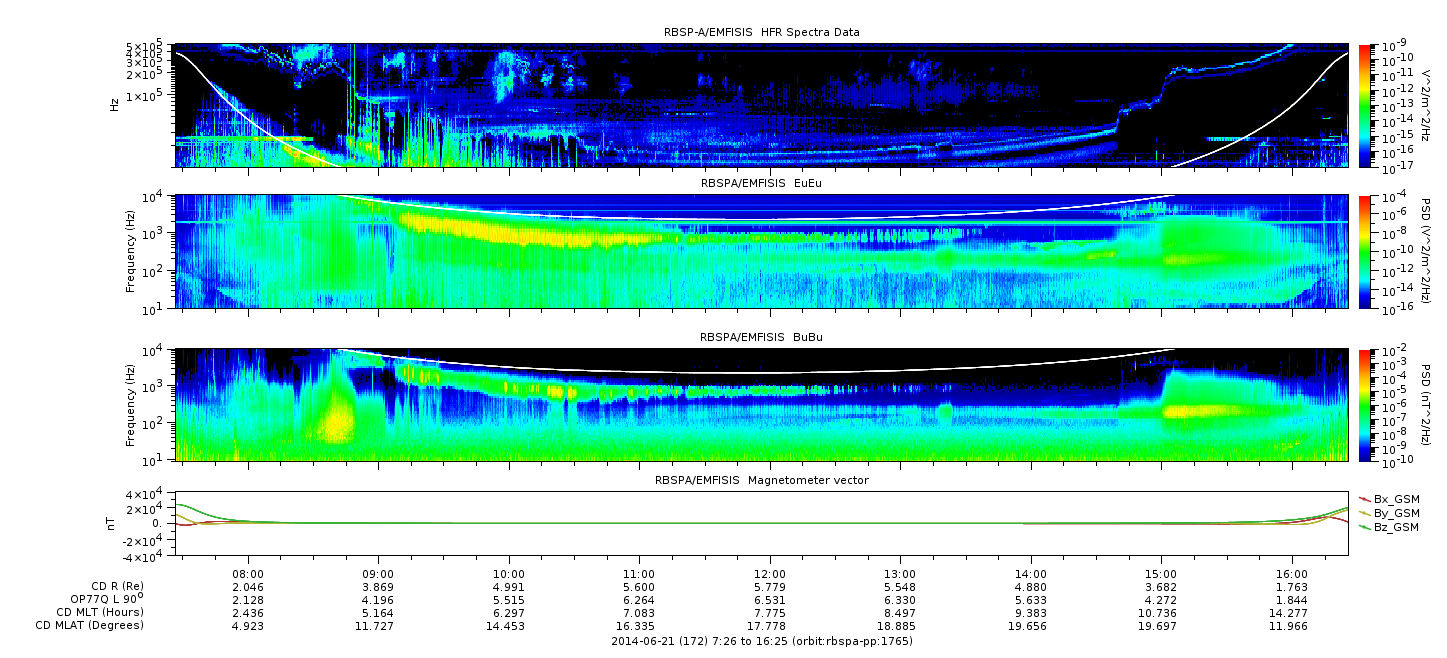Click the RBSPA/EMFISIS EuEu panel title
Viewport: 1447px width, 658px height.
(761, 184)
